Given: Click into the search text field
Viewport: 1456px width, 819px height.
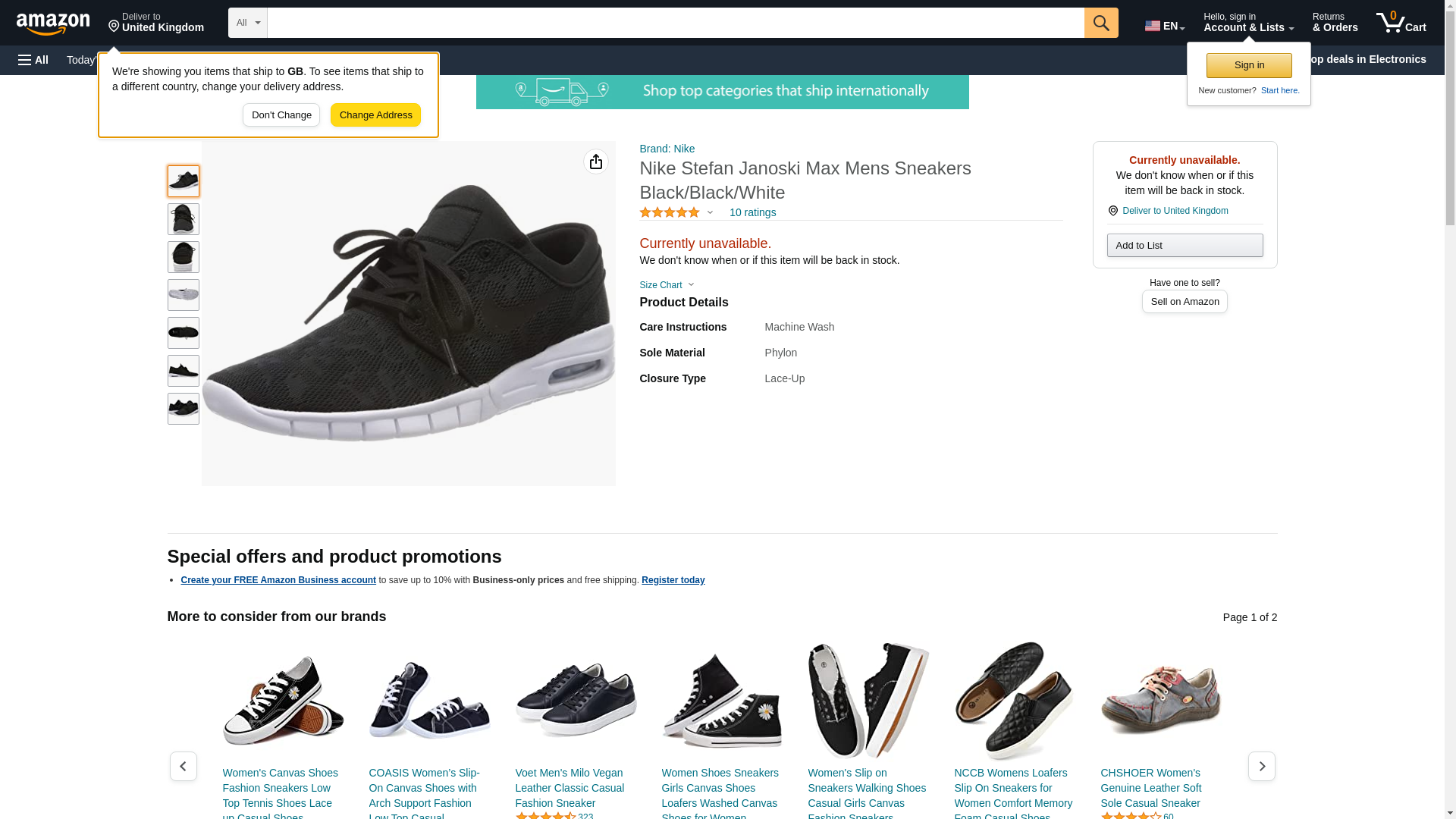Looking at the screenshot, I should (x=675, y=23).
